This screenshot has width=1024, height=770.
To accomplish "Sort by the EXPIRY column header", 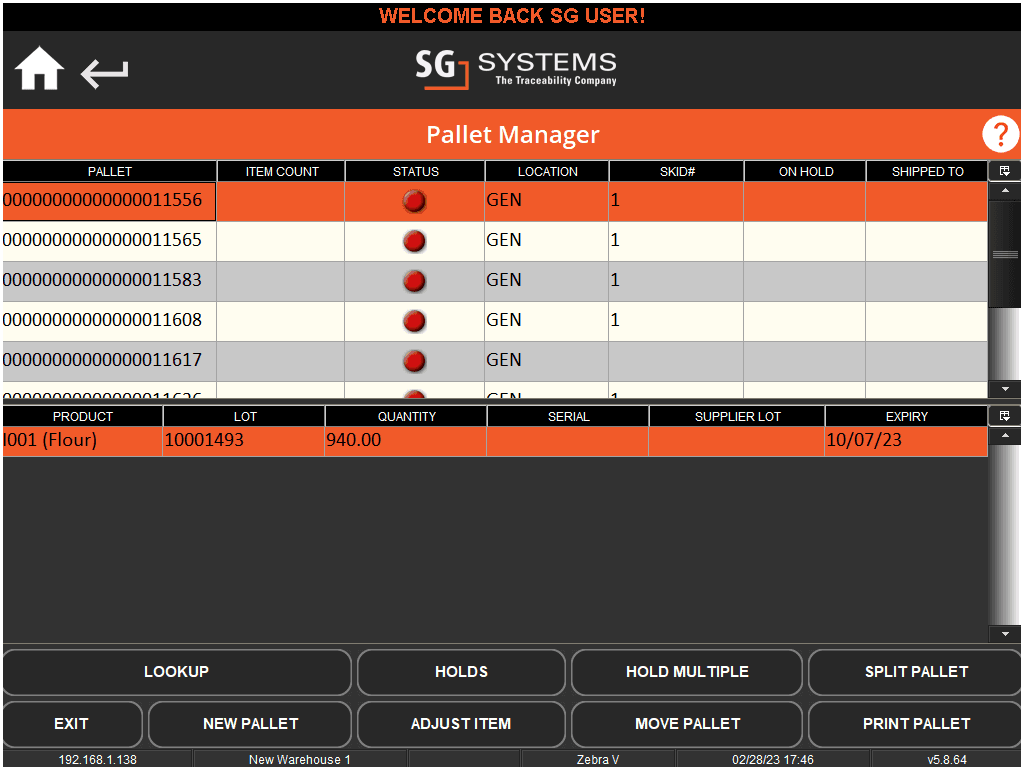I will click(x=905, y=416).
